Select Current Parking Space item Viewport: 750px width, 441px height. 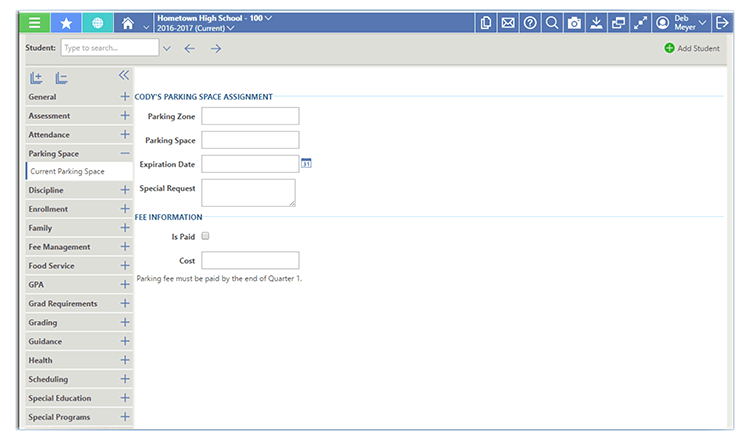79,171
